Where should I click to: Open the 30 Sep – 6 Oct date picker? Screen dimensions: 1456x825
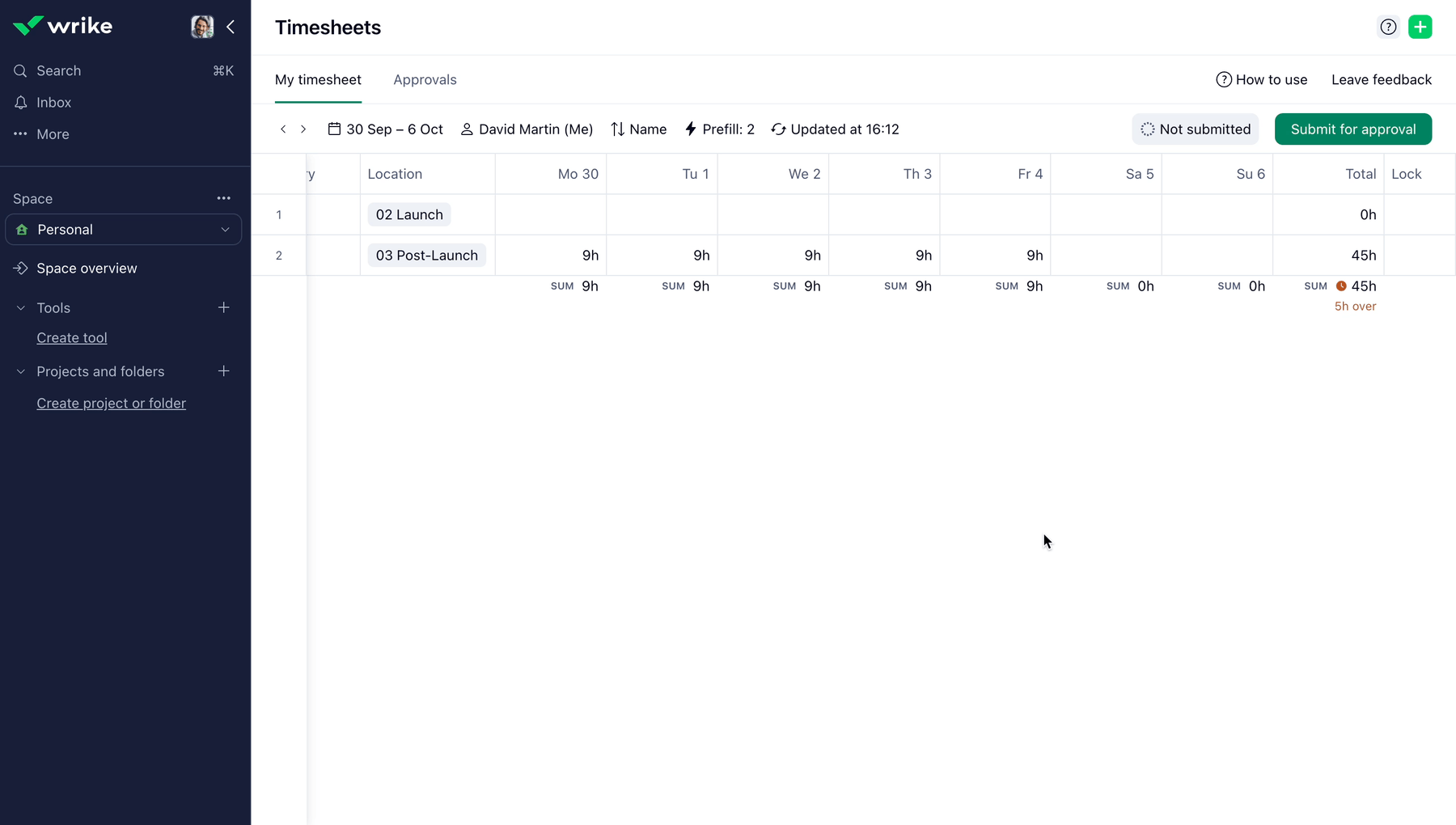(x=386, y=129)
